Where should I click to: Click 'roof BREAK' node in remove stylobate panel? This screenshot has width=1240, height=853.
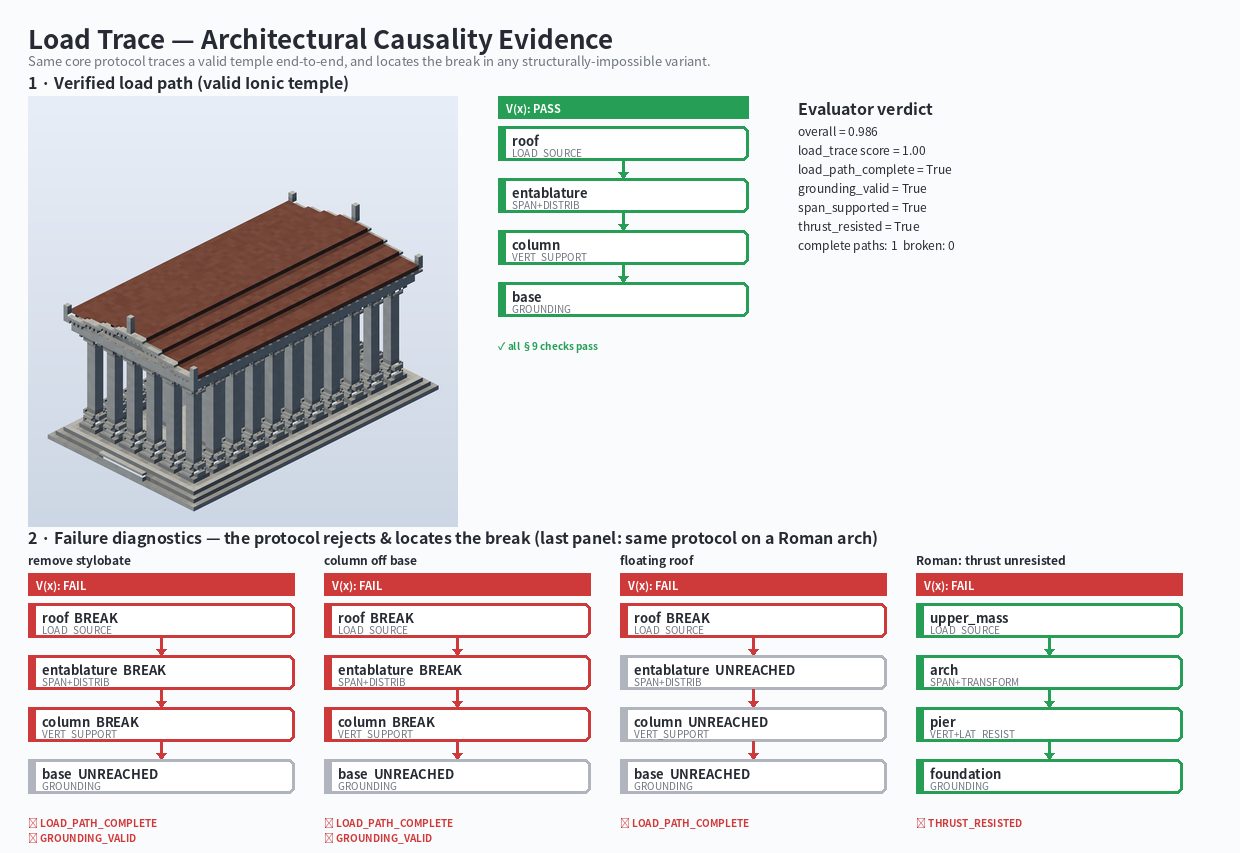click(161, 621)
